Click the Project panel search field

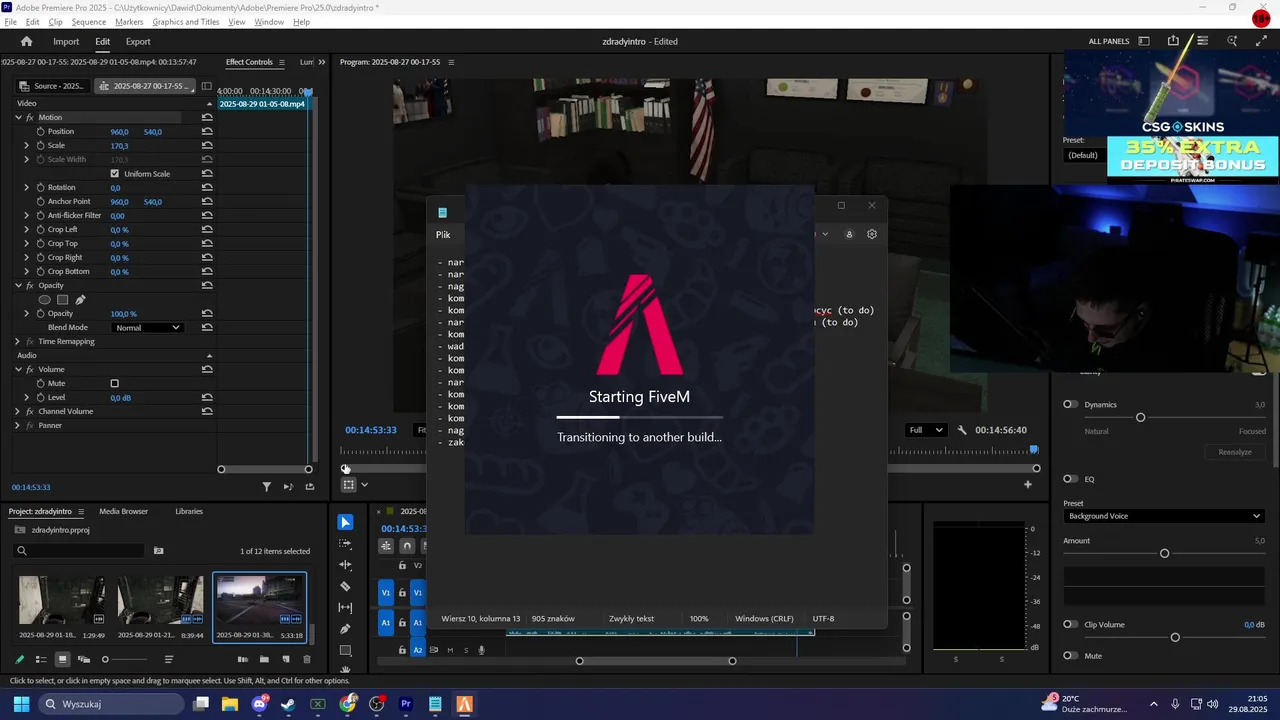tap(80, 551)
